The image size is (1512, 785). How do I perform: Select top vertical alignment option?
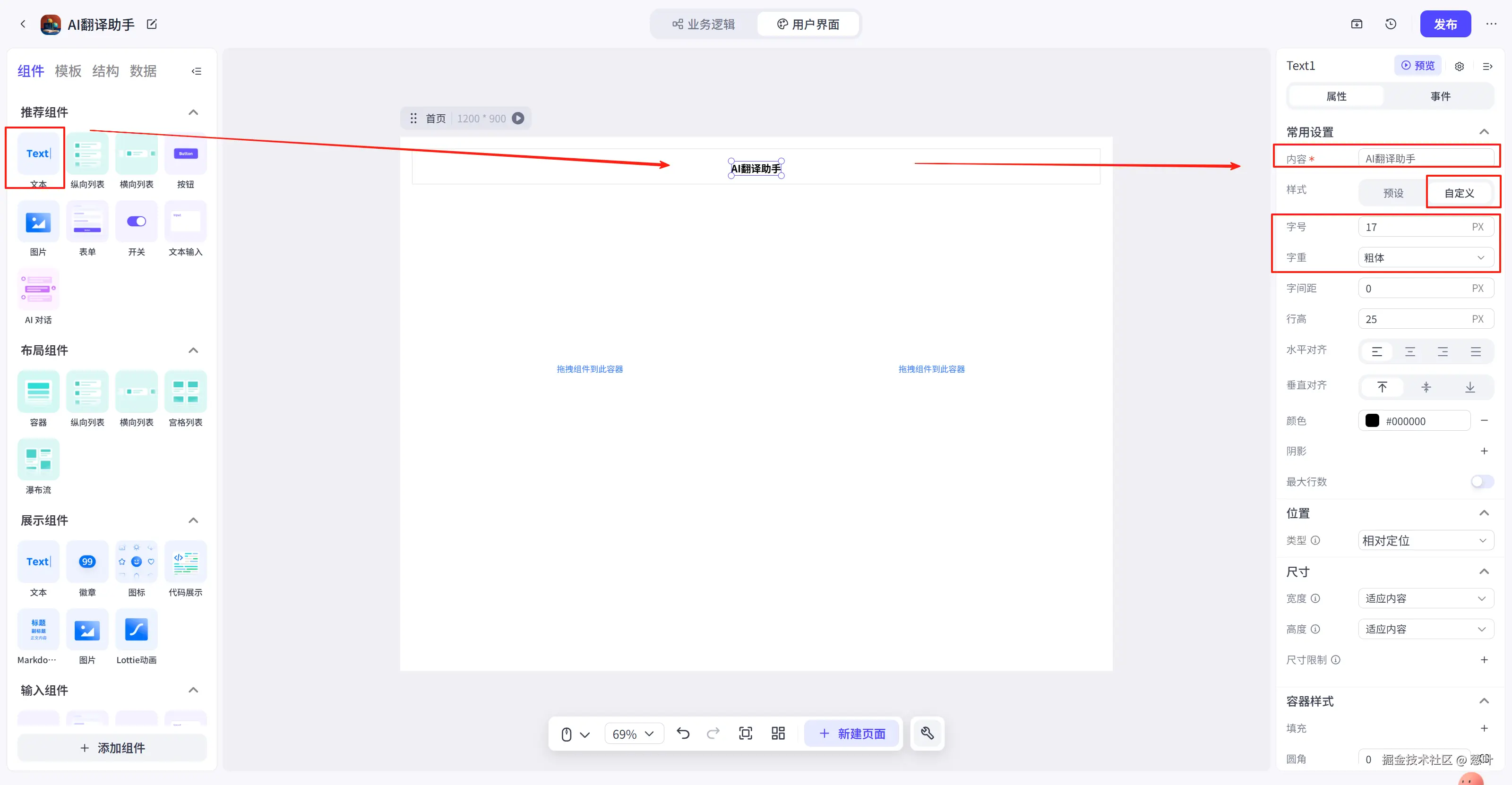[1382, 387]
